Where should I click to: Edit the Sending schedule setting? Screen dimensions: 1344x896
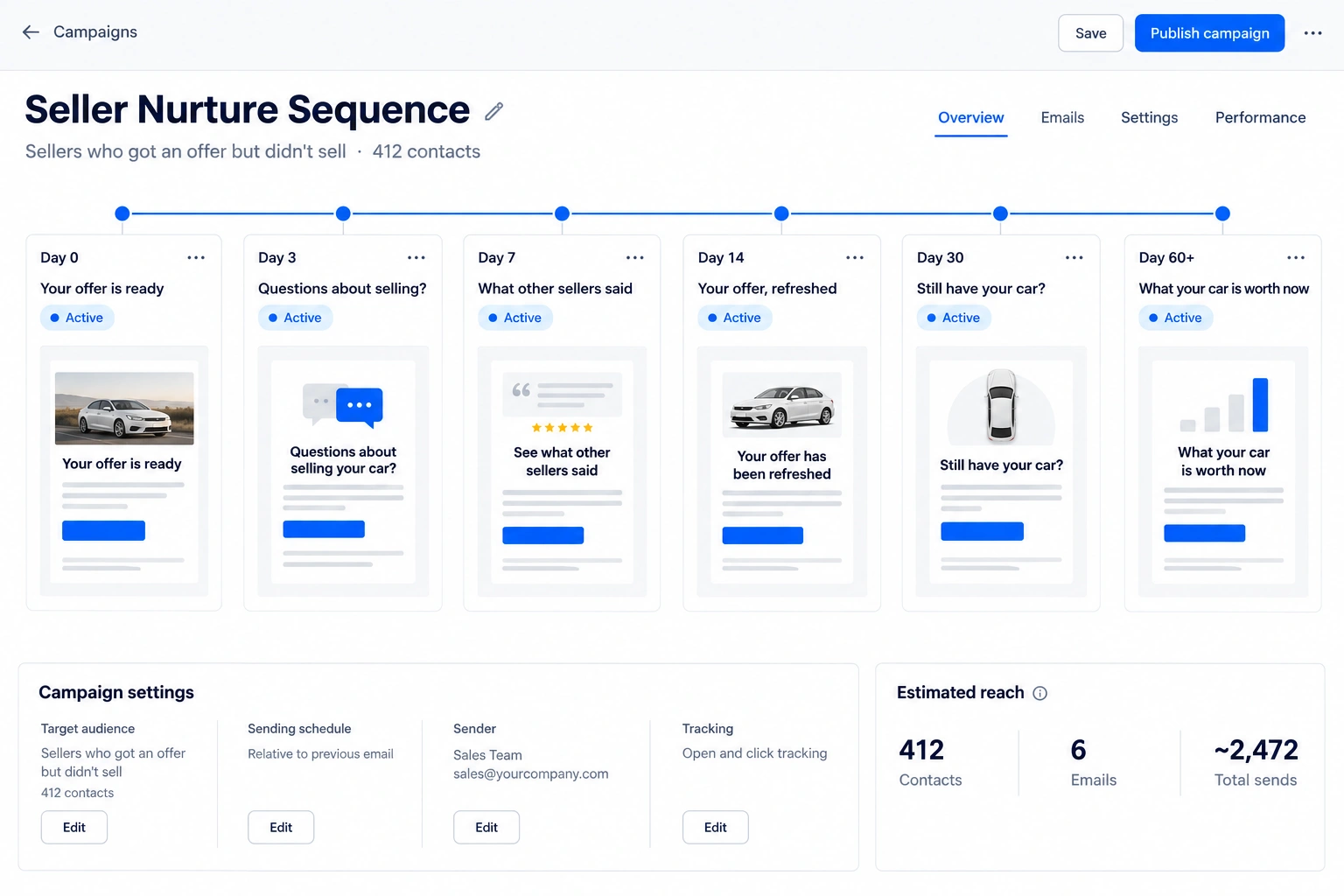[x=281, y=827]
